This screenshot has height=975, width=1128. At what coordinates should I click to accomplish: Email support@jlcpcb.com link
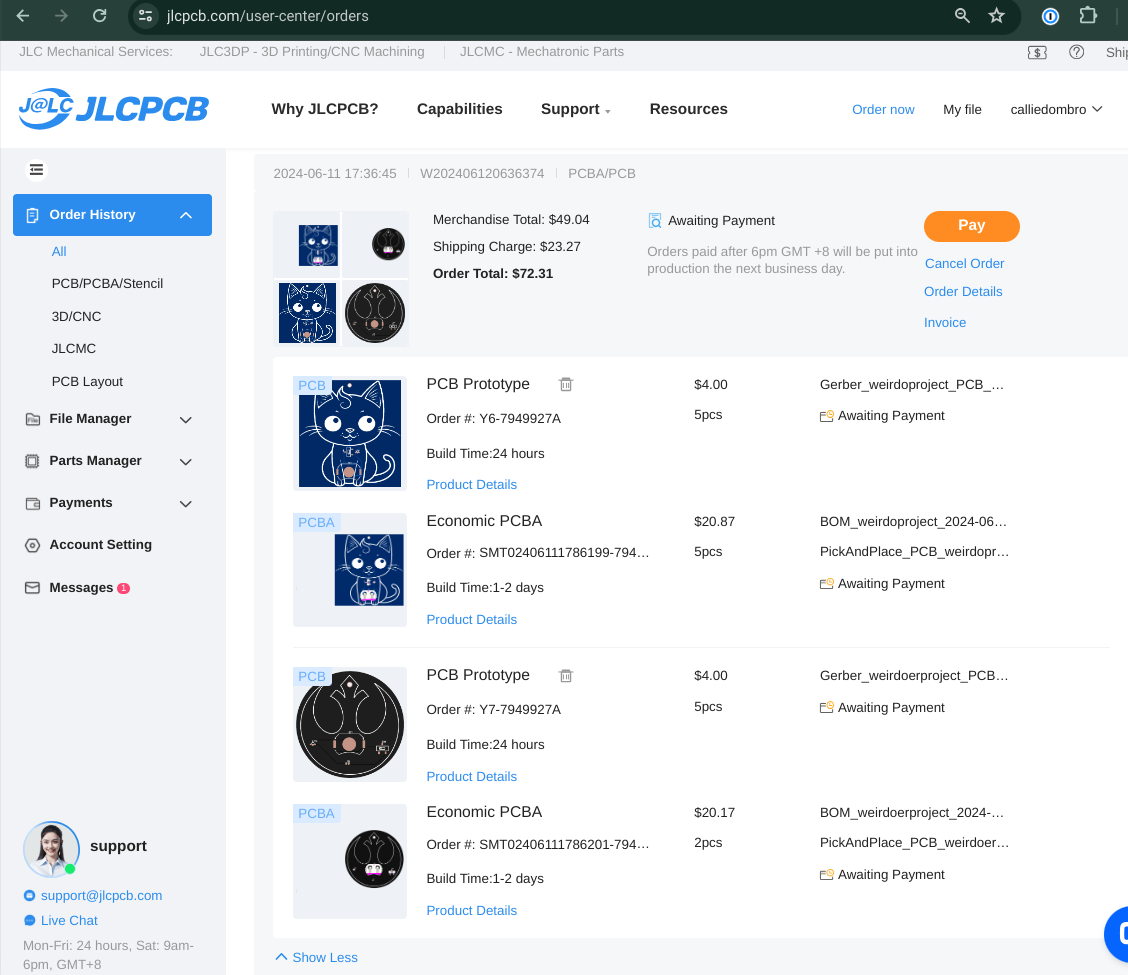tap(101, 896)
